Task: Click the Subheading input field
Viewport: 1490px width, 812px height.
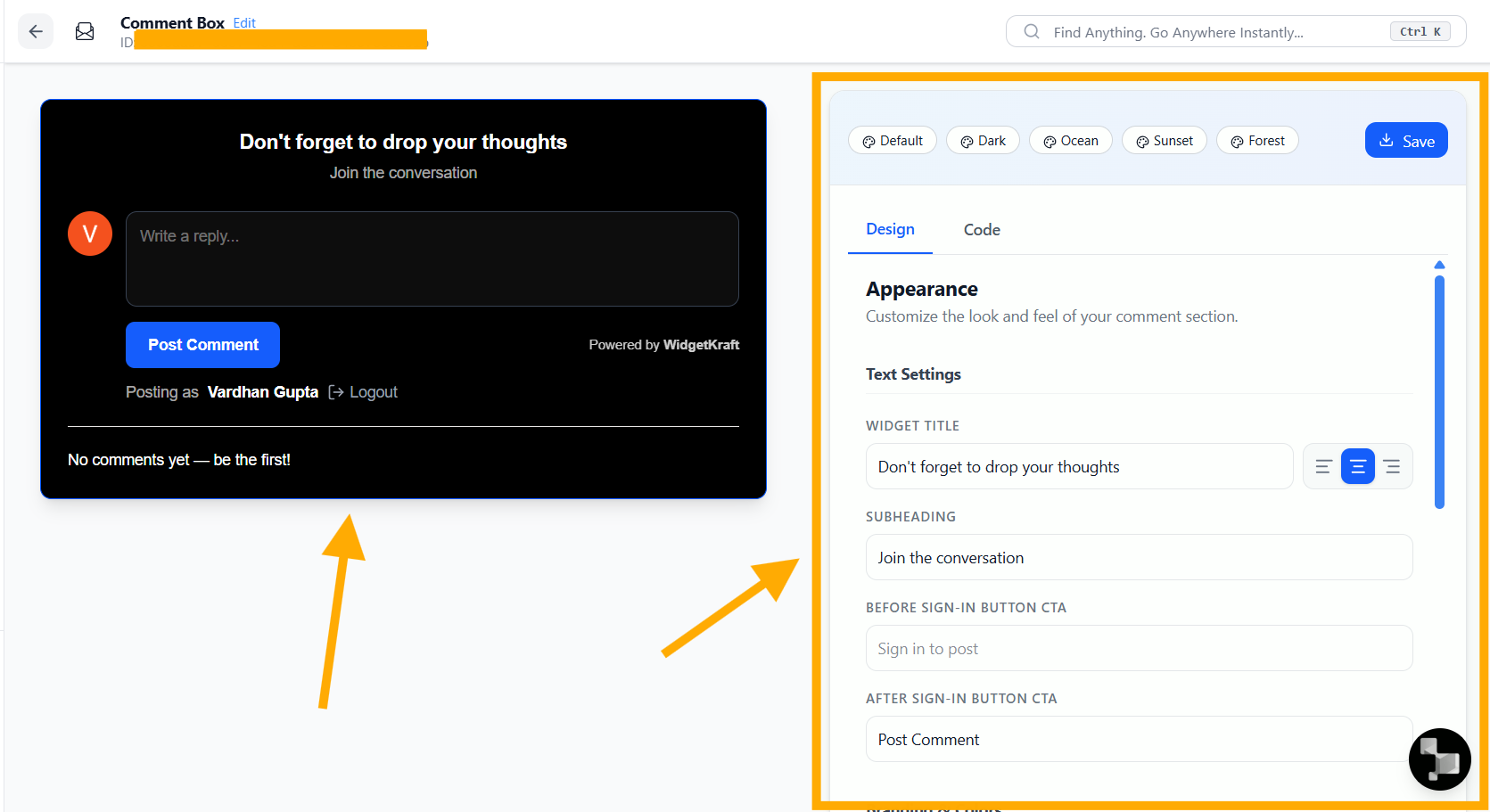Action: 1138,558
